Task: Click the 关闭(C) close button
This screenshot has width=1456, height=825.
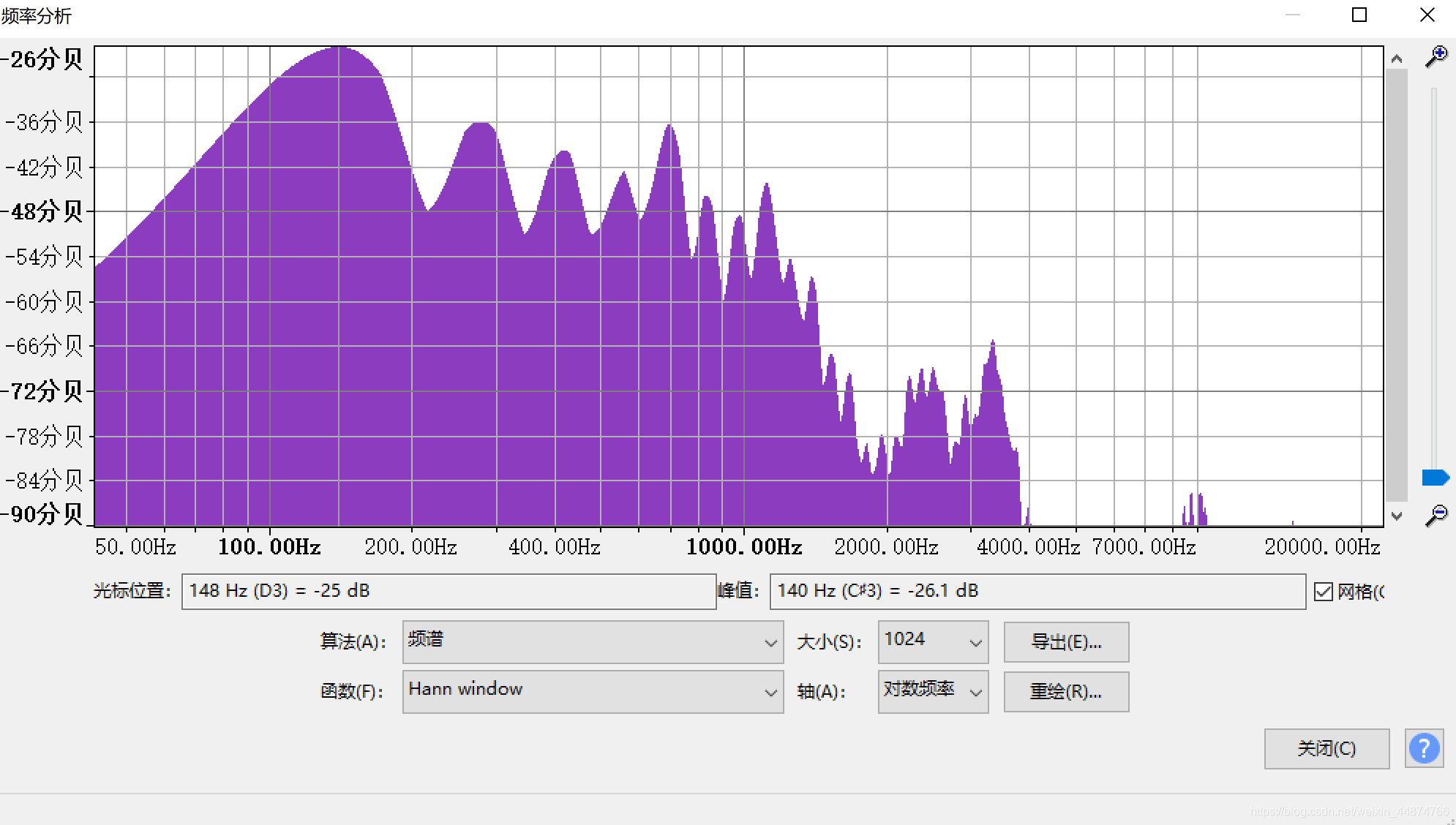Action: pos(1326,748)
